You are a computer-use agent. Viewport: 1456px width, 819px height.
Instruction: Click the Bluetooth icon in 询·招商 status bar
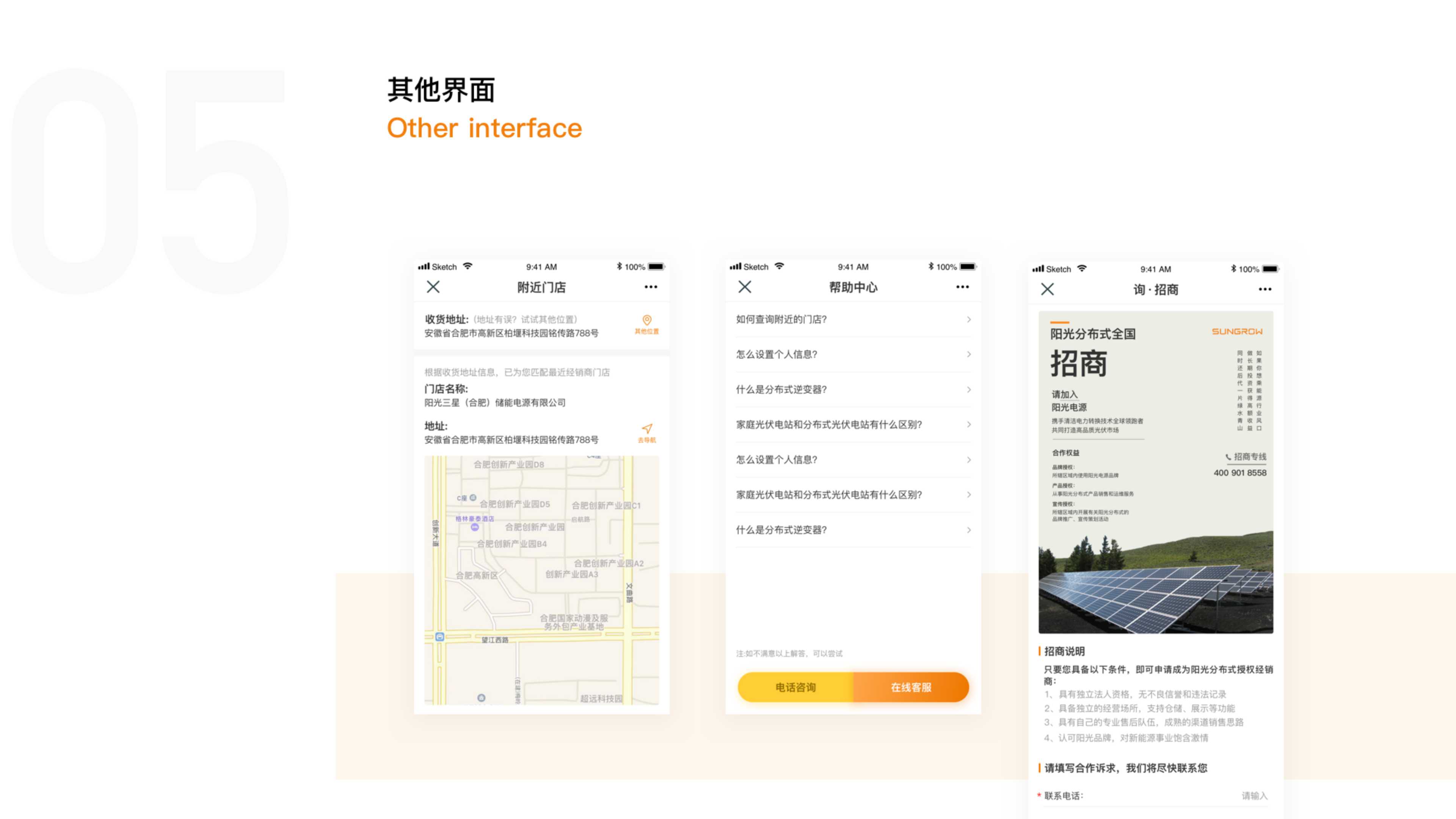coord(1233,269)
